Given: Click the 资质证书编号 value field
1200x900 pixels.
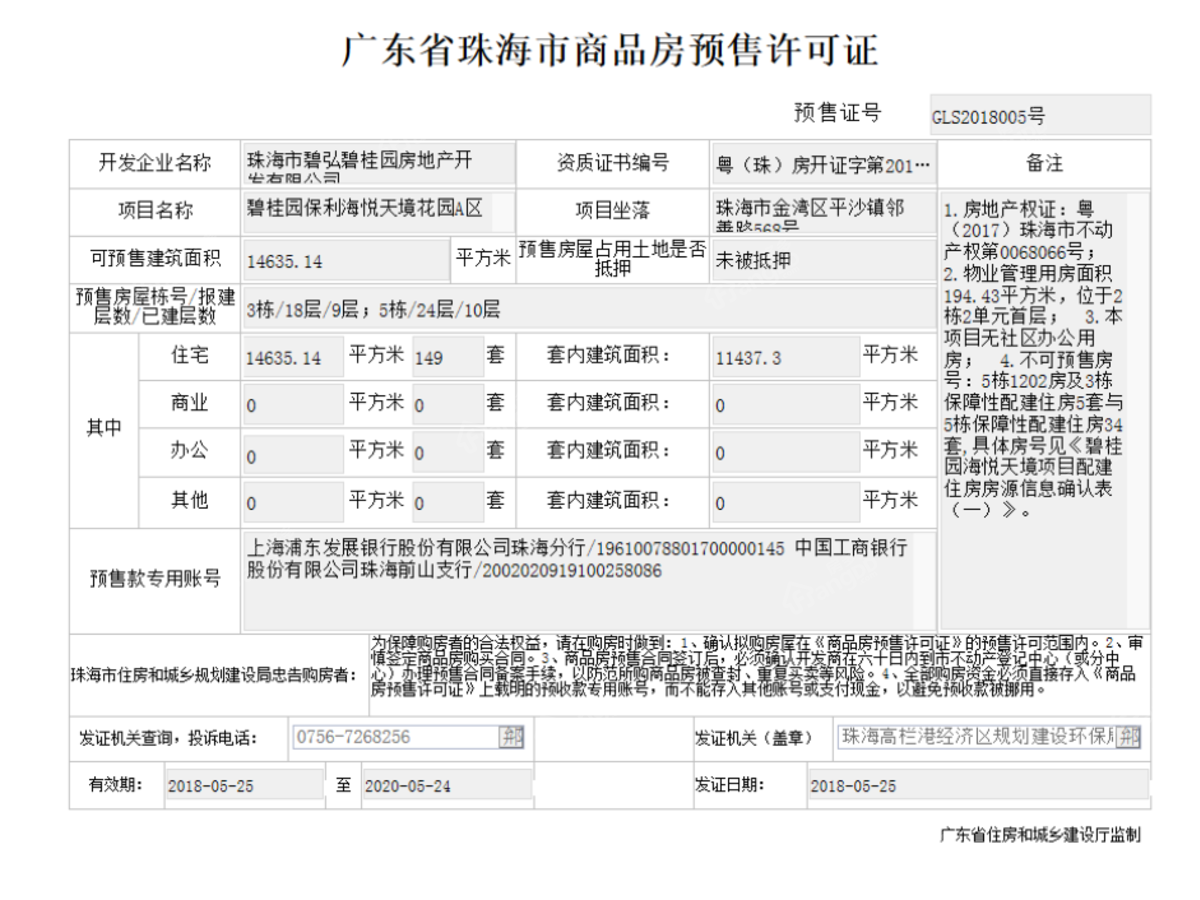Looking at the screenshot, I should click(x=822, y=163).
